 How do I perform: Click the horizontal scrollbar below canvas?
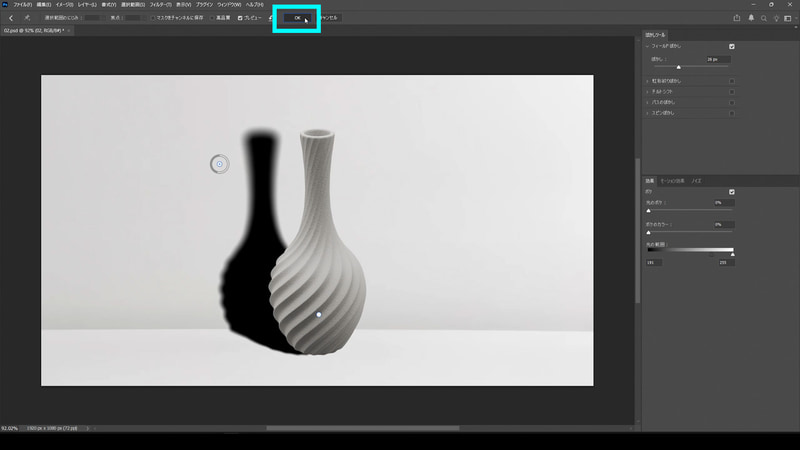pyautogui.click(x=363, y=429)
